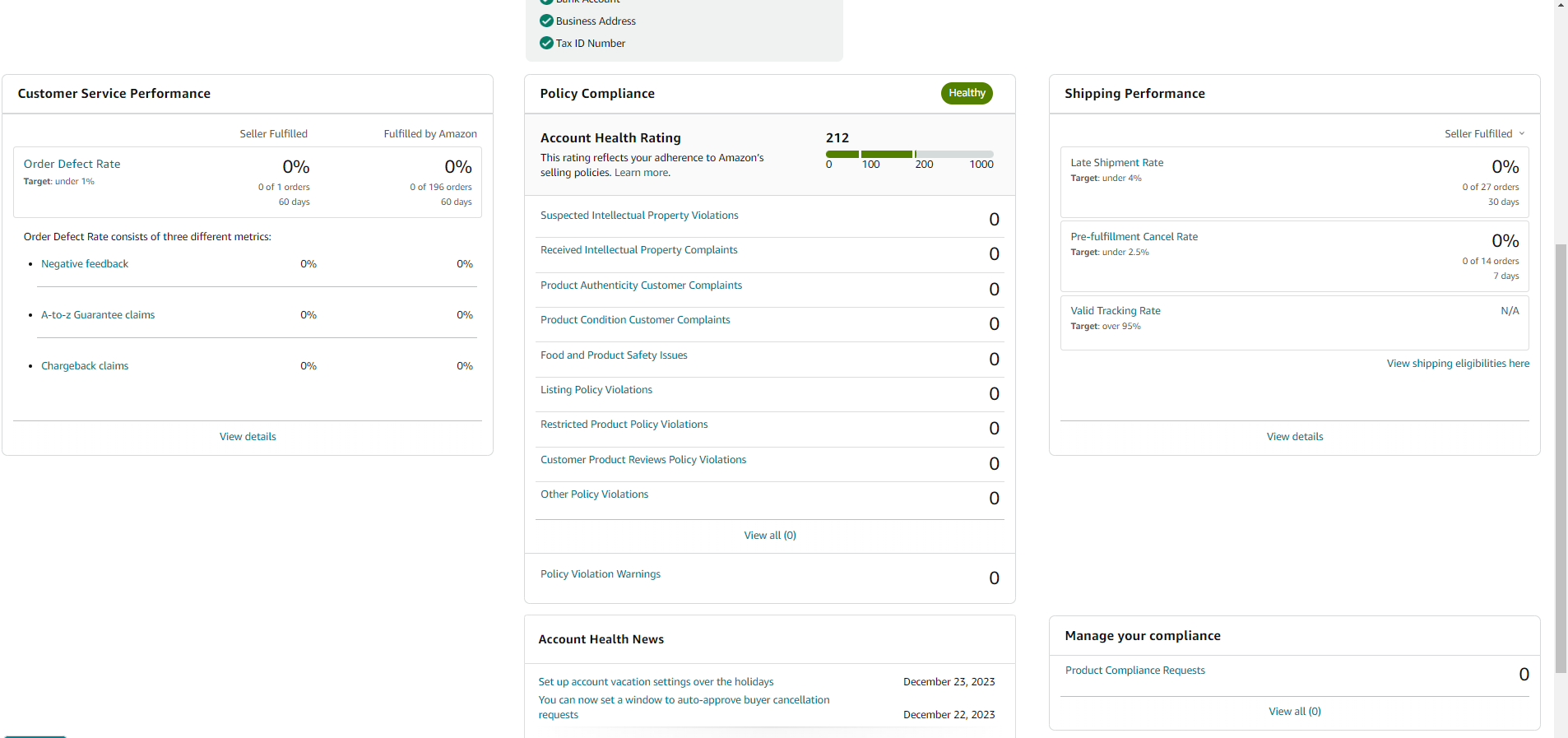The height and width of the screenshot is (738, 1568).
Task: Open Product Compliance Requests link
Action: pyautogui.click(x=1135, y=671)
